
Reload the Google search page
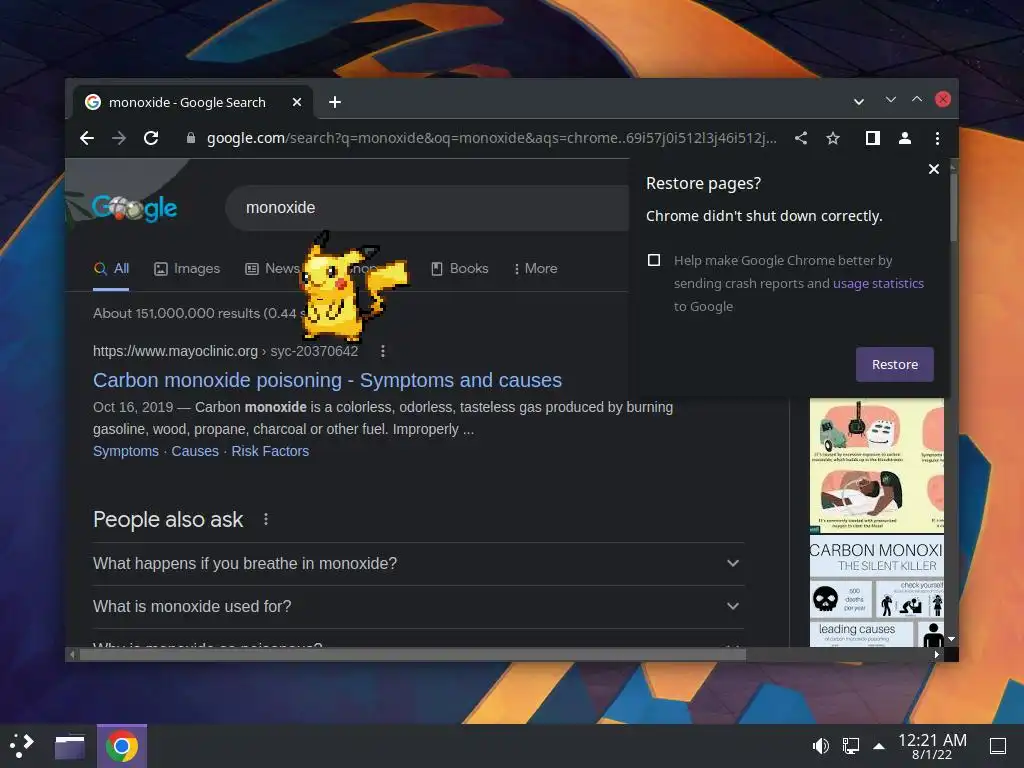click(151, 138)
